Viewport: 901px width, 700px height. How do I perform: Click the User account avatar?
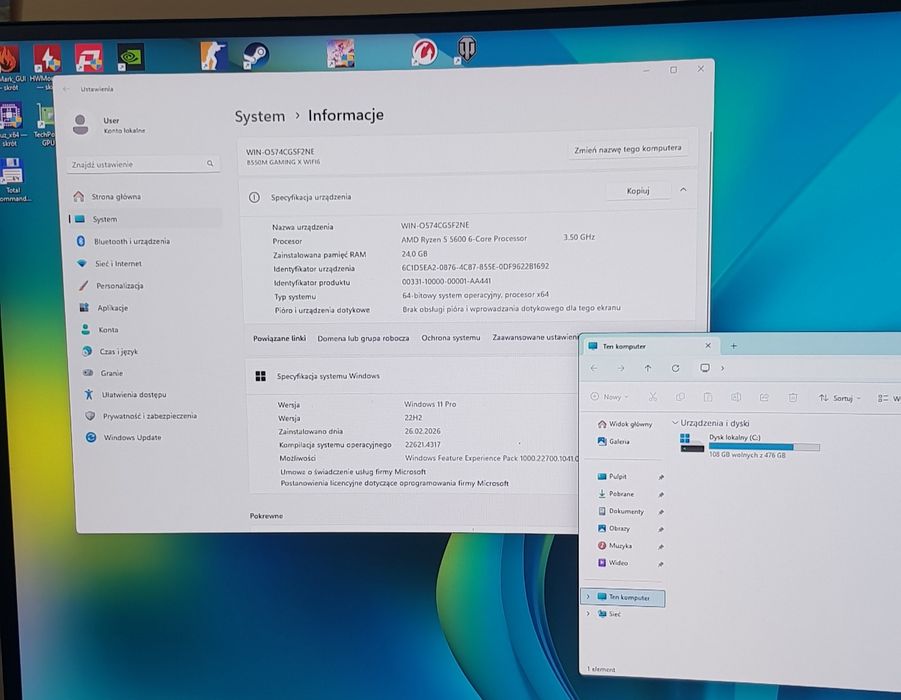pos(81,124)
